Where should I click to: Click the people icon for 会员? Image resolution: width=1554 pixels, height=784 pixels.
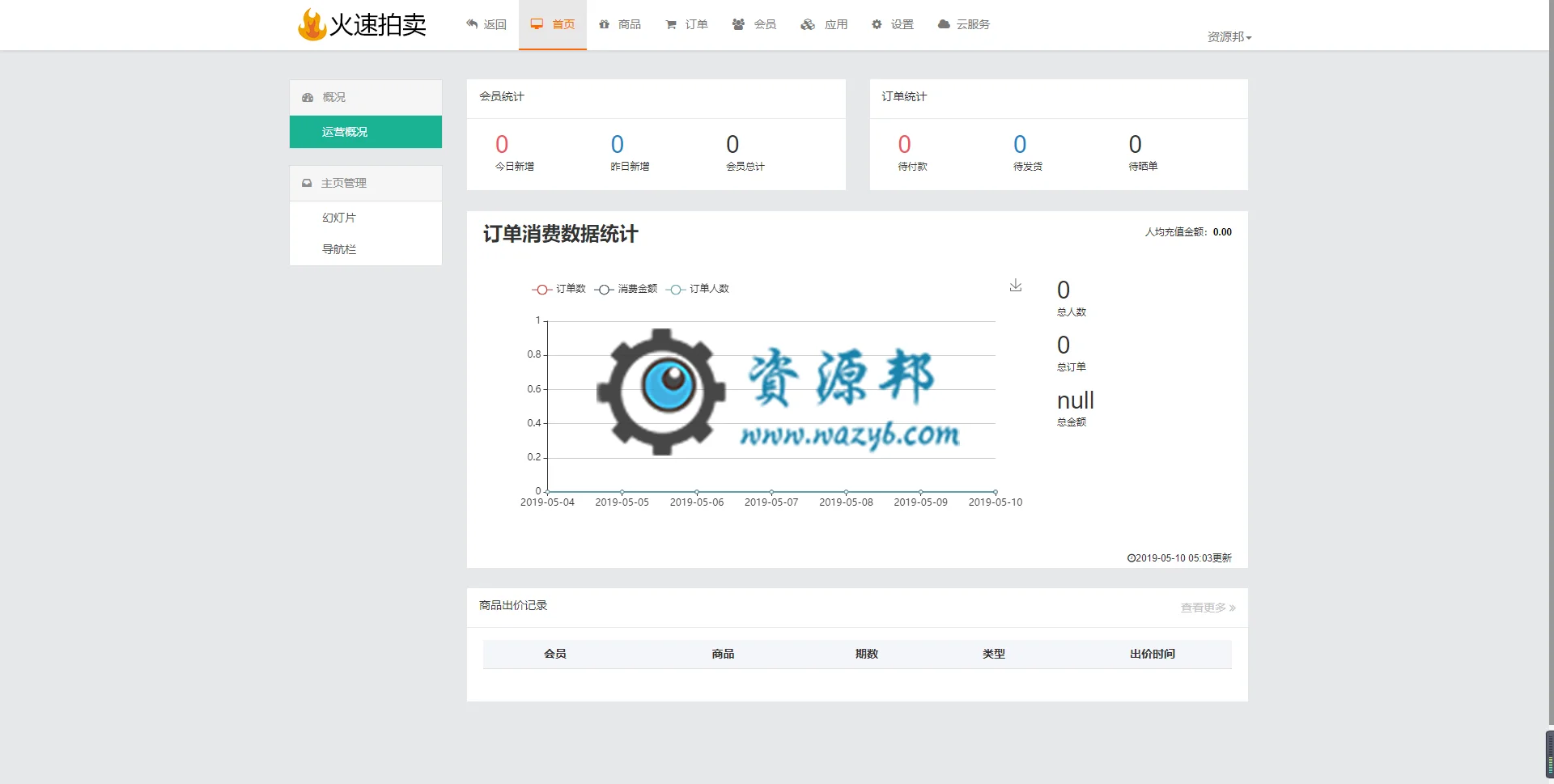tap(738, 24)
